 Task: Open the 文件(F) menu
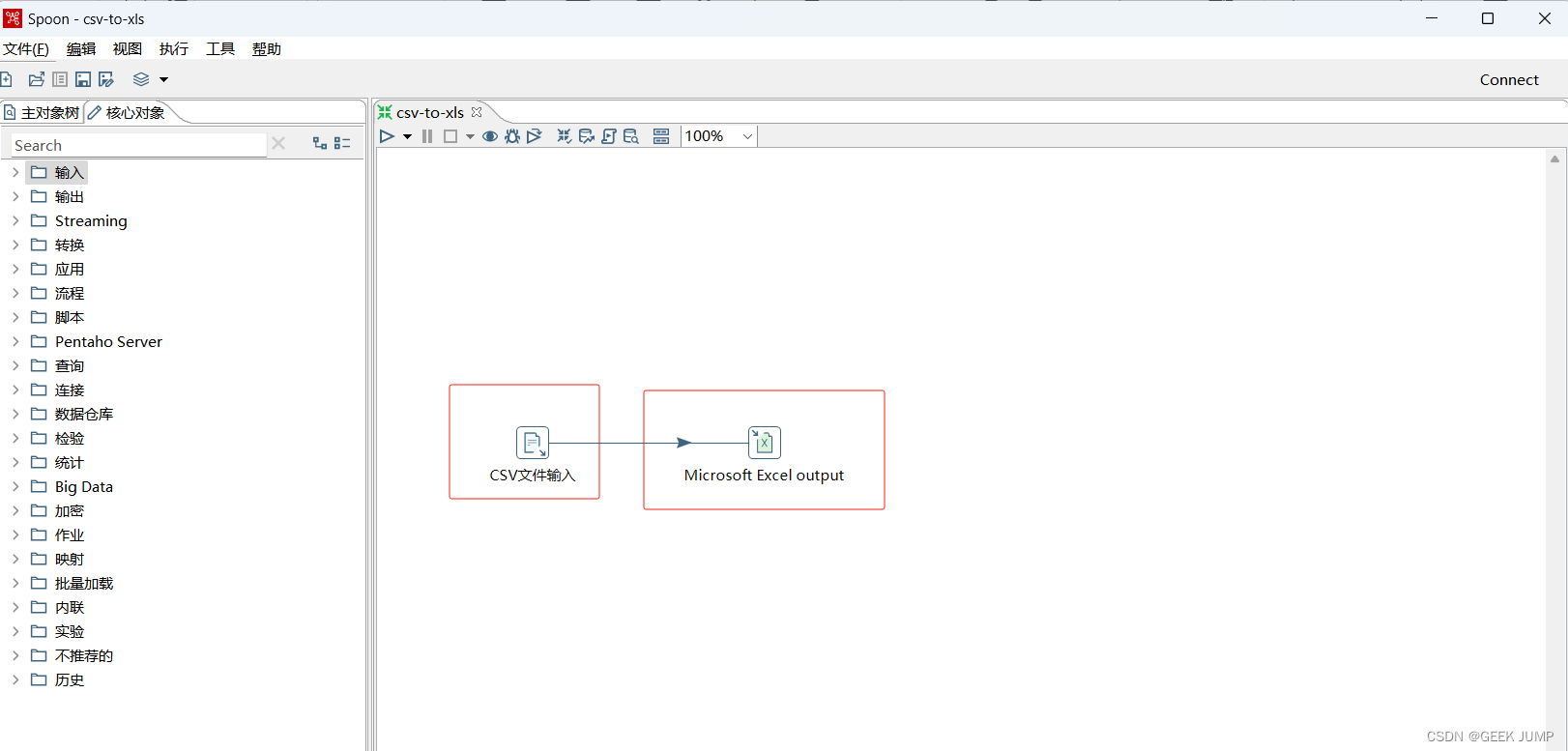[26, 49]
